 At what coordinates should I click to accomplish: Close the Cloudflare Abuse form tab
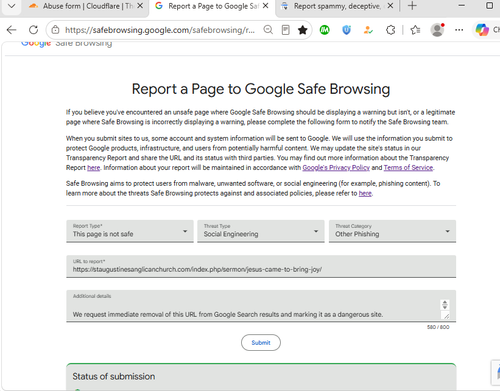click(x=140, y=6)
